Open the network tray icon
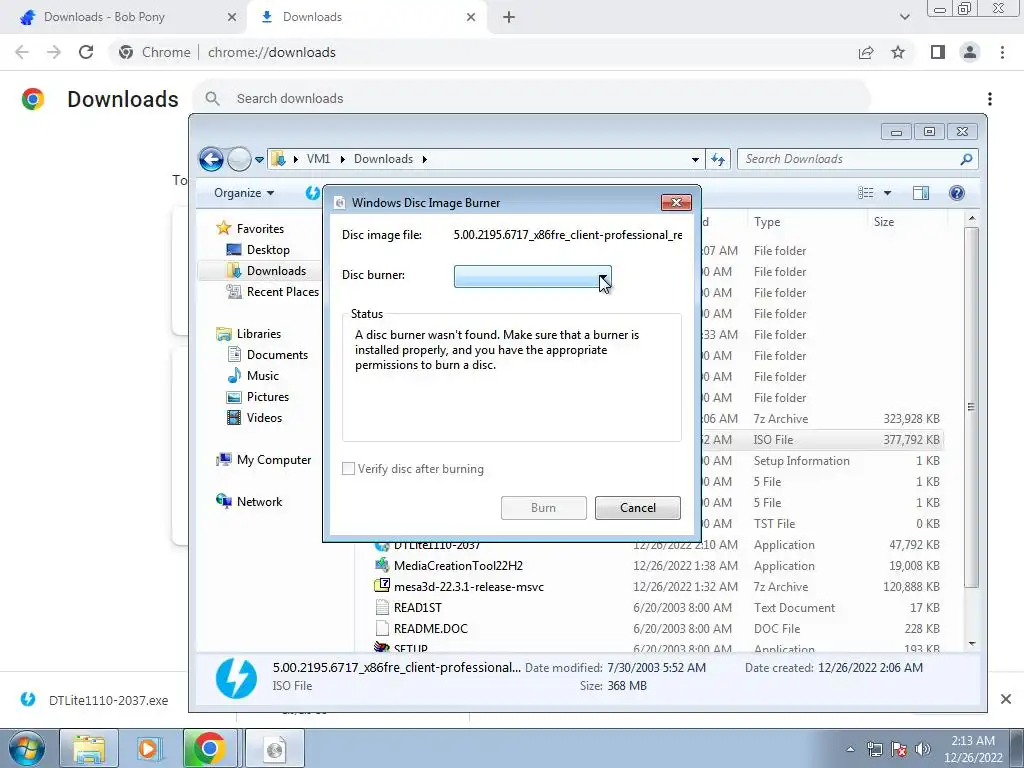Viewport: 1024px width, 768px height. pyautogui.click(x=874, y=749)
